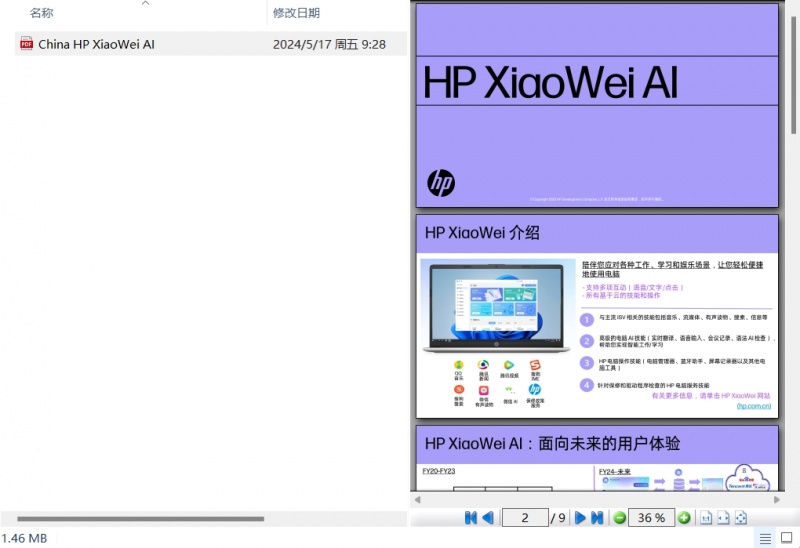Screen dimensions: 800x548
Task: Click the page number field showing 2
Action: pyautogui.click(x=525, y=518)
